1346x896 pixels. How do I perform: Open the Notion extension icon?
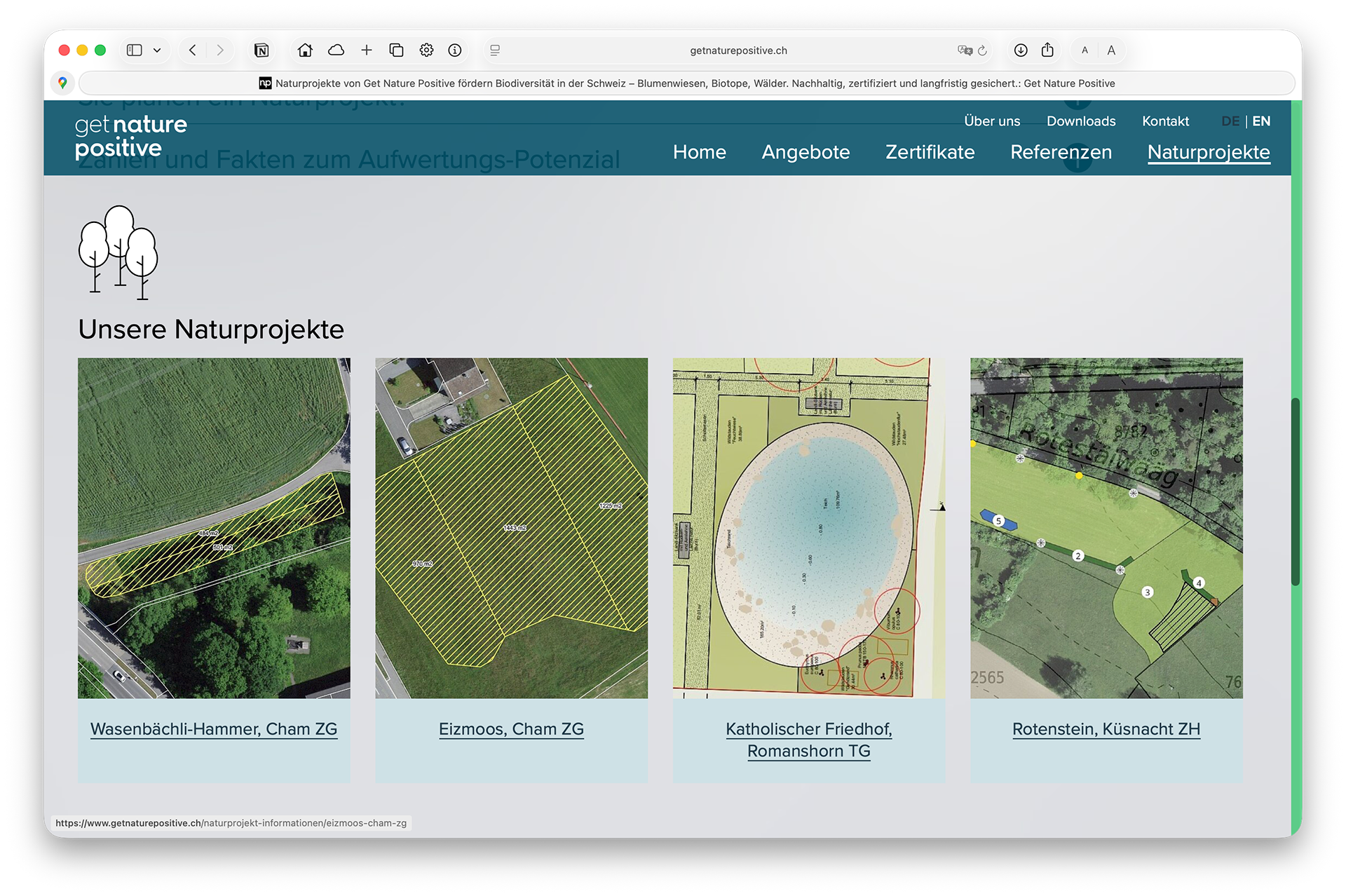pyautogui.click(x=261, y=50)
